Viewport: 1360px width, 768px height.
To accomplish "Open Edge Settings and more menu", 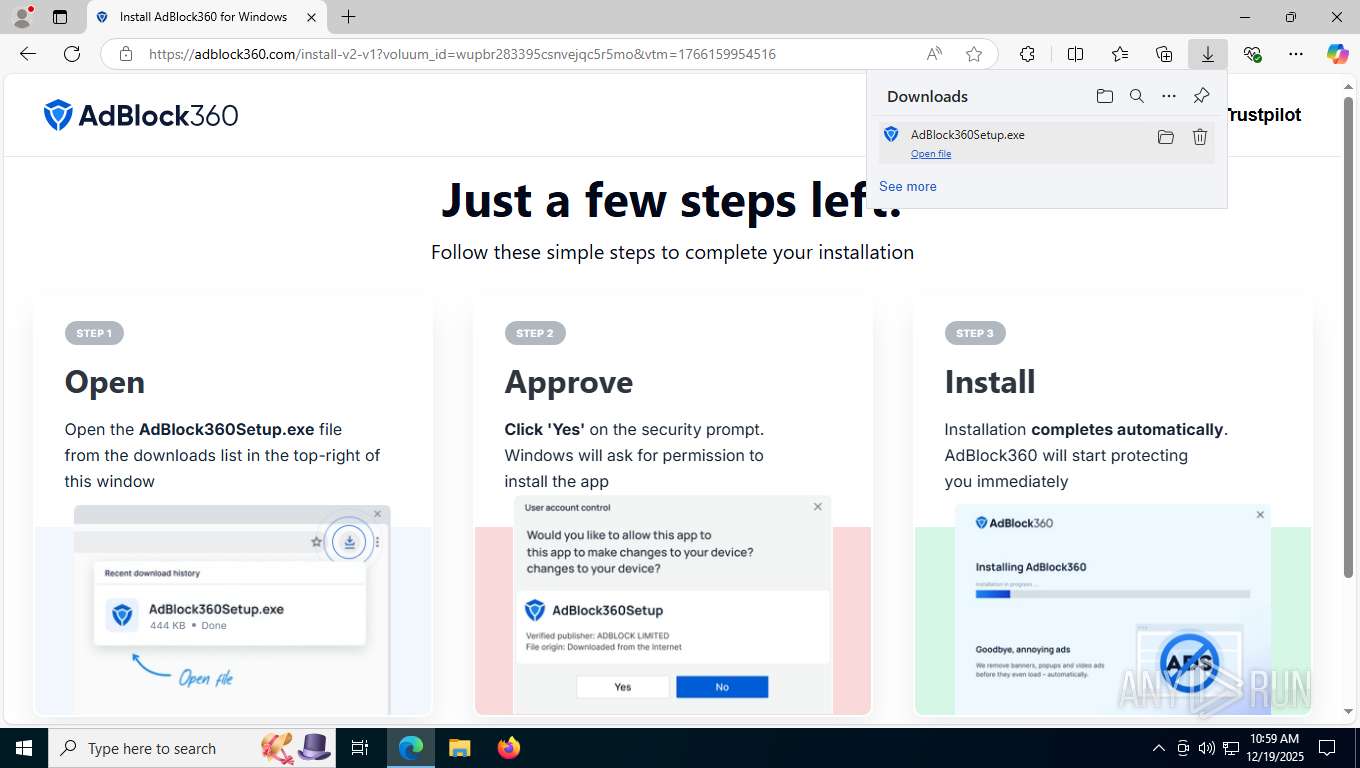I will pos(1296,54).
